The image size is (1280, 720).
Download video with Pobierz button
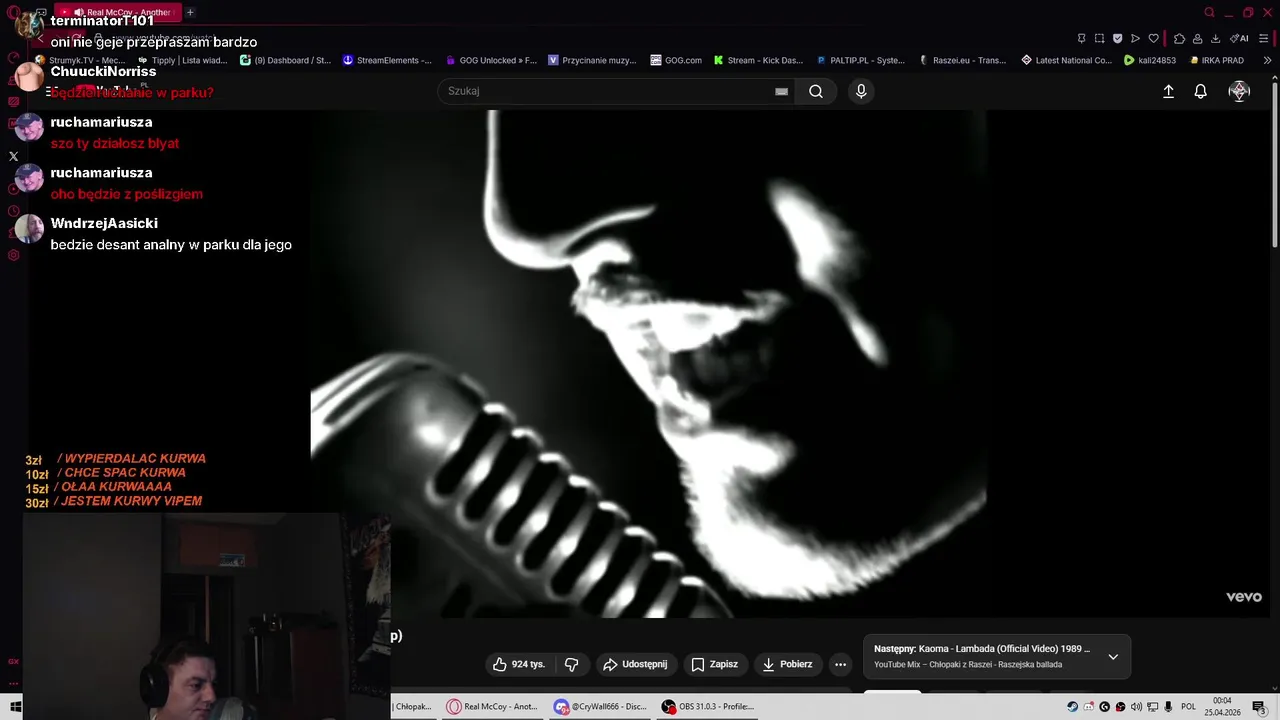(787, 664)
